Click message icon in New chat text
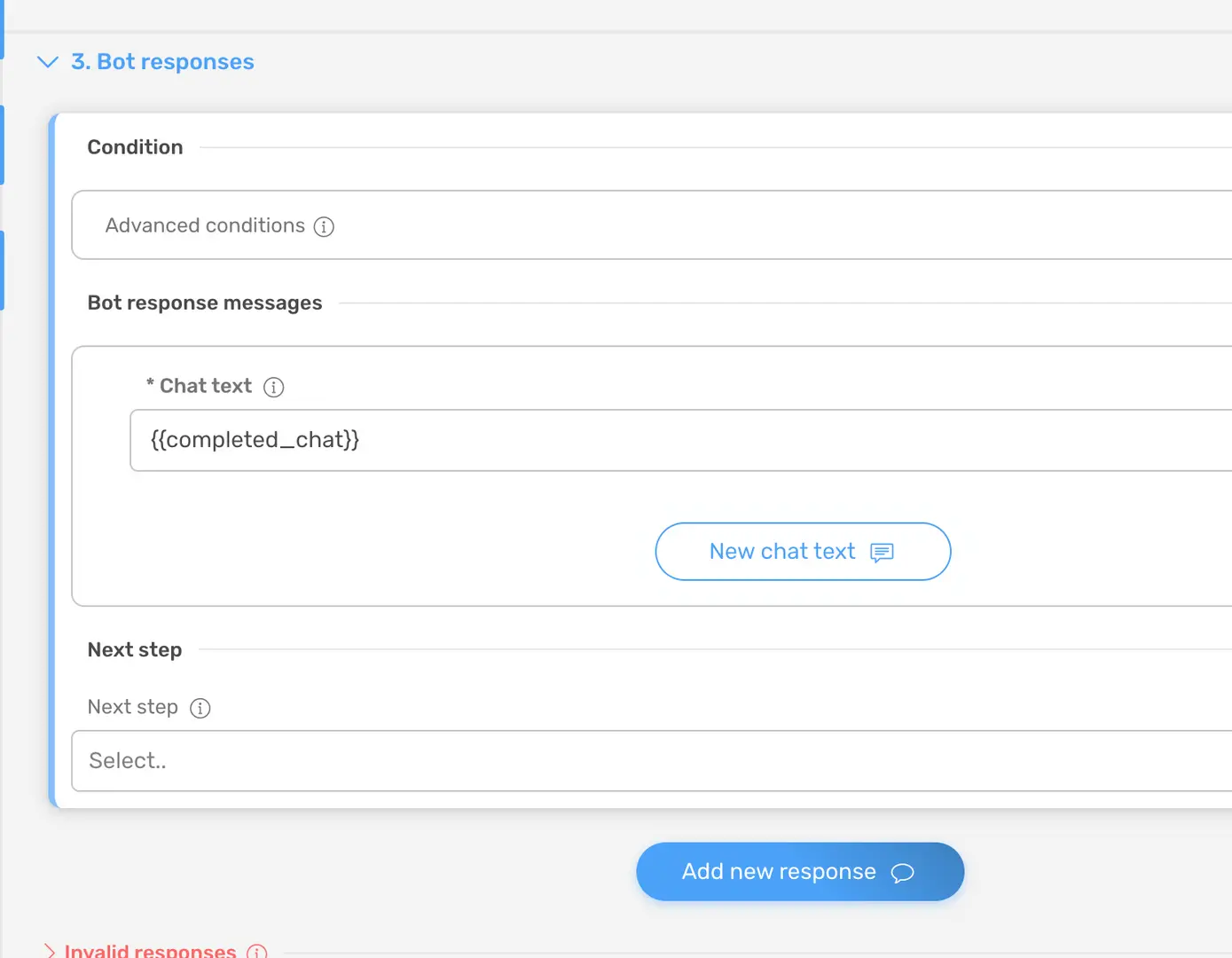The image size is (1232, 958). pyautogui.click(x=882, y=553)
